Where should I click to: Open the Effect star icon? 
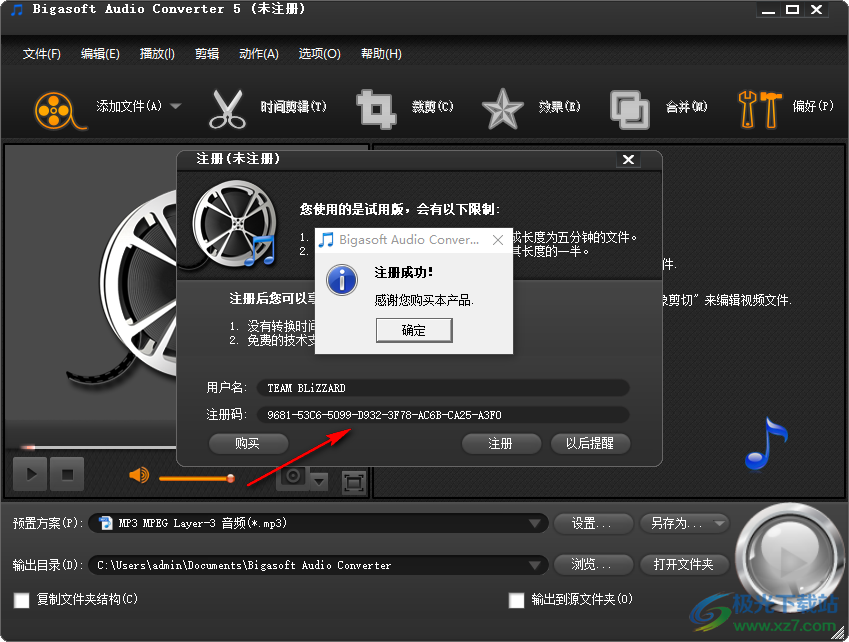[502, 109]
